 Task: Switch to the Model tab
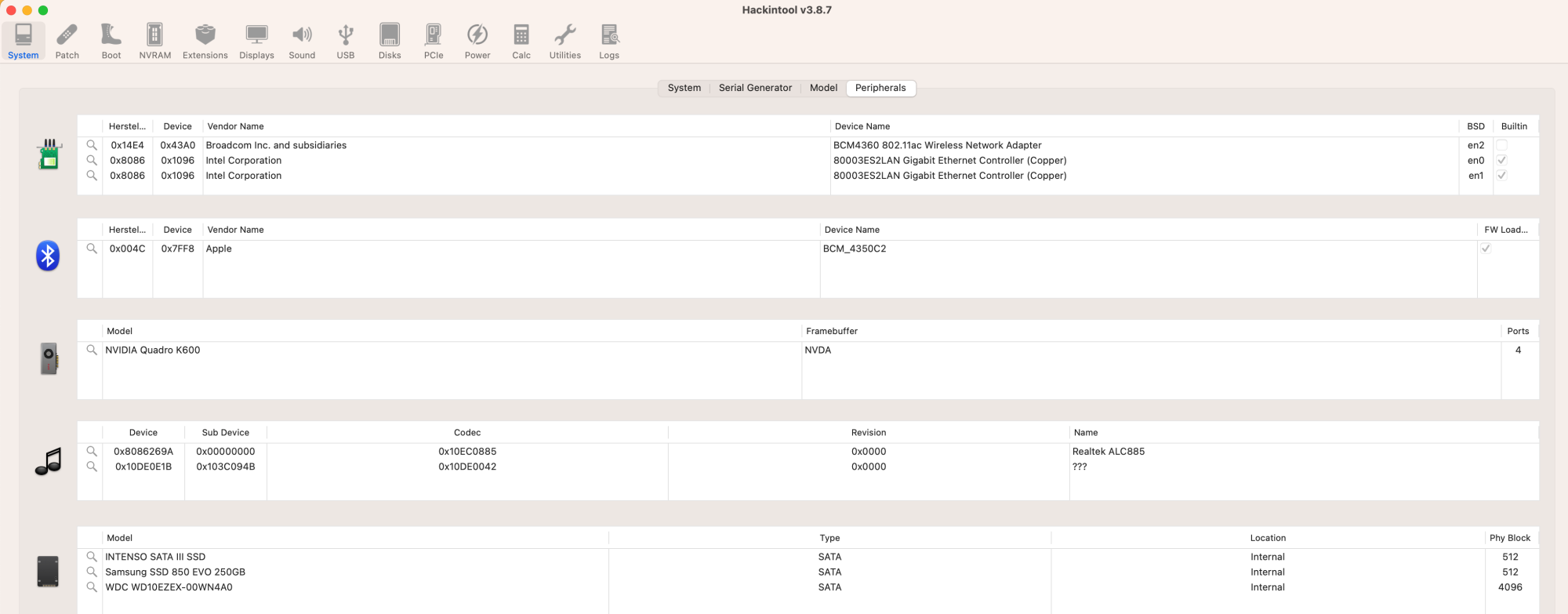(x=823, y=88)
